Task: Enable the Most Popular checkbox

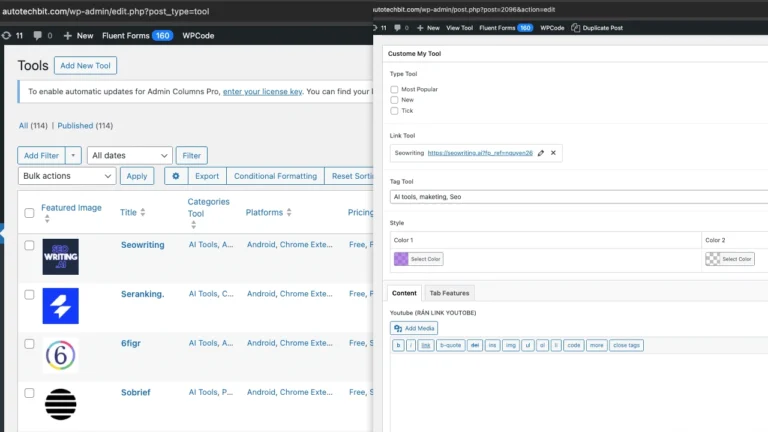Action: click(x=394, y=89)
